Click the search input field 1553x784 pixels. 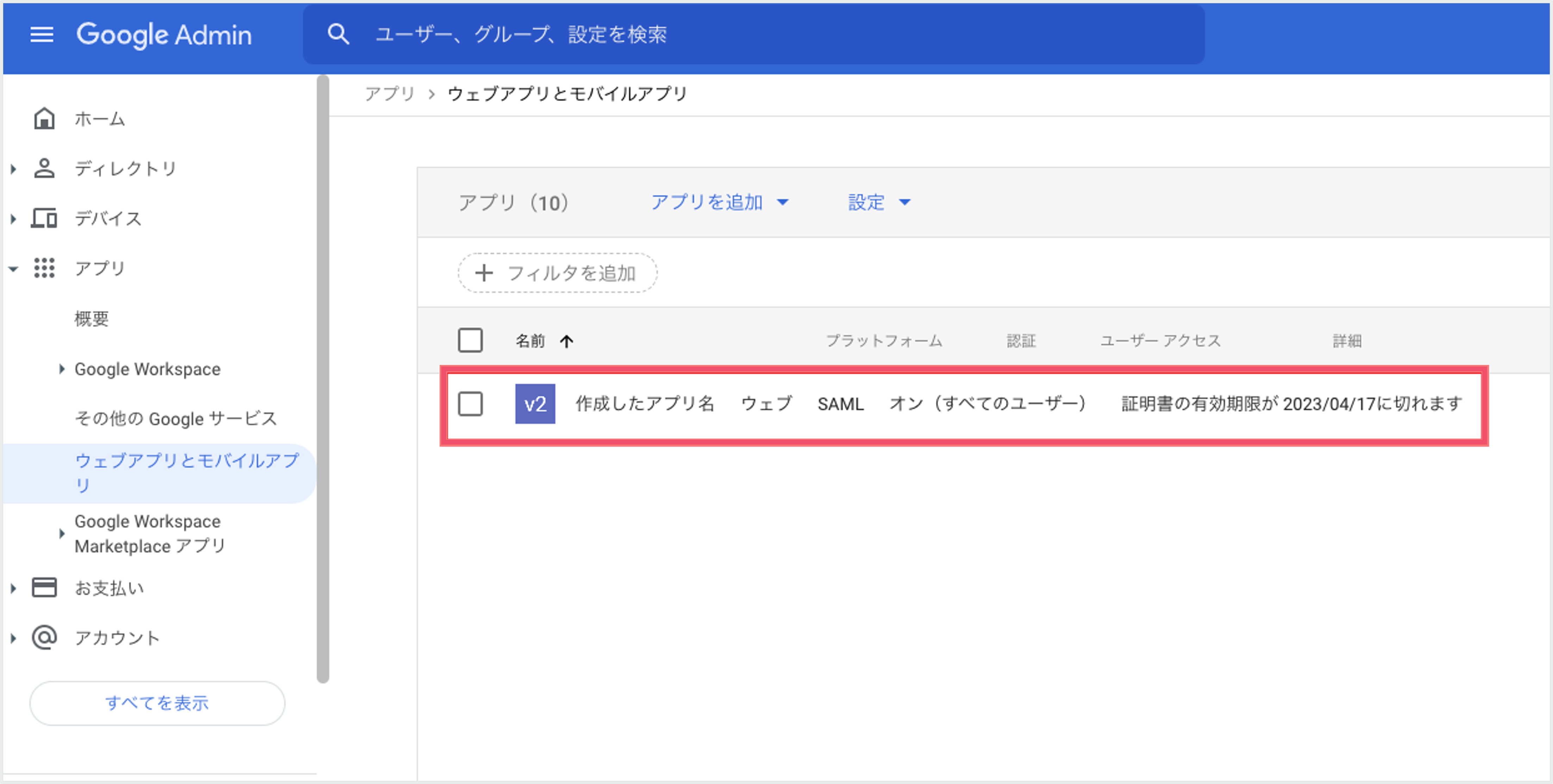(754, 35)
